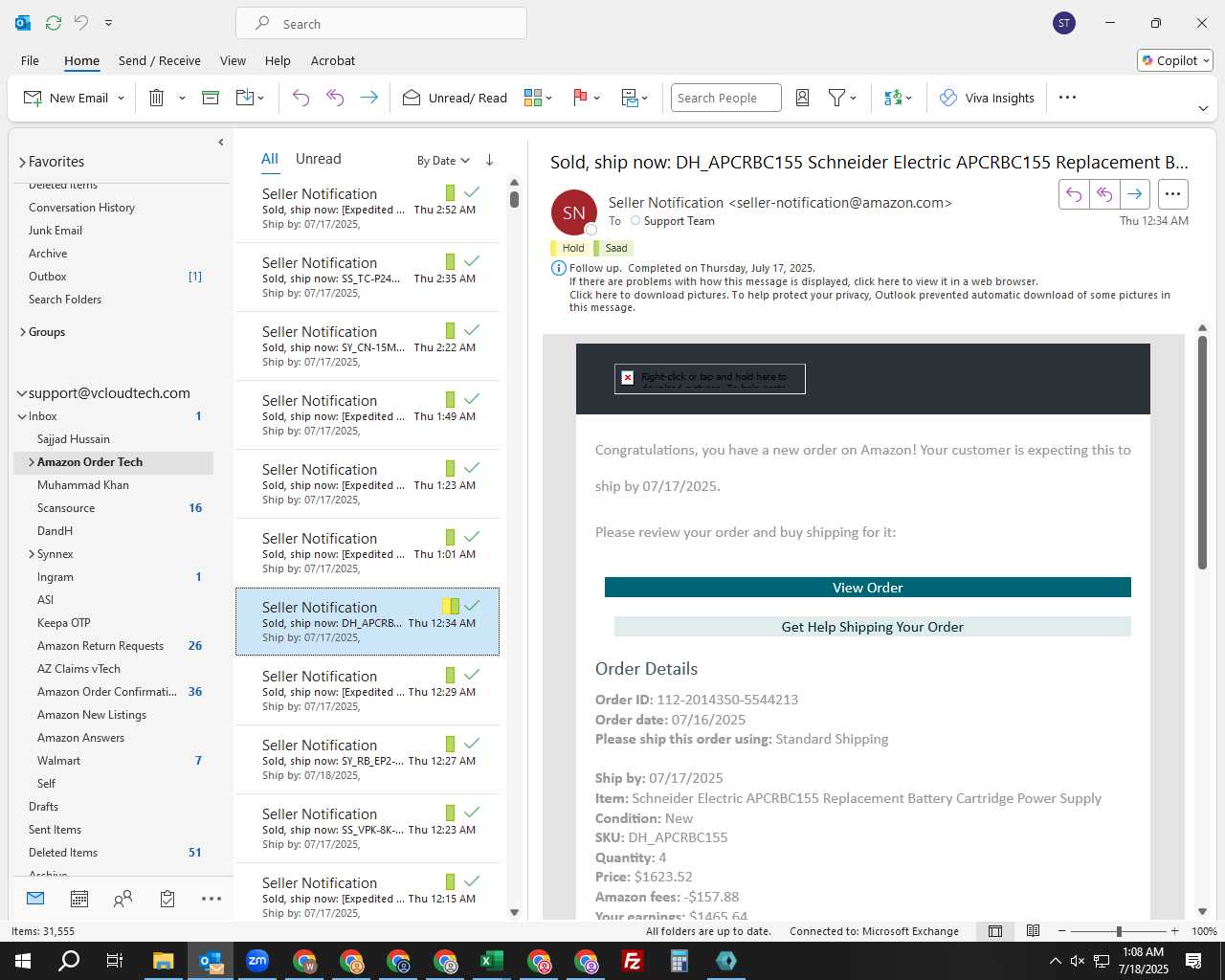Open the Acrobat ribbon tab
The height and width of the screenshot is (980, 1225).
pos(333,60)
